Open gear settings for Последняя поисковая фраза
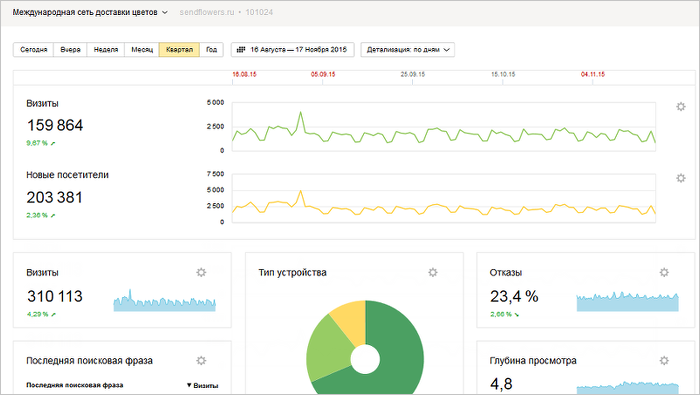The width and height of the screenshot is (700, 396). click(x=201, y=361)
